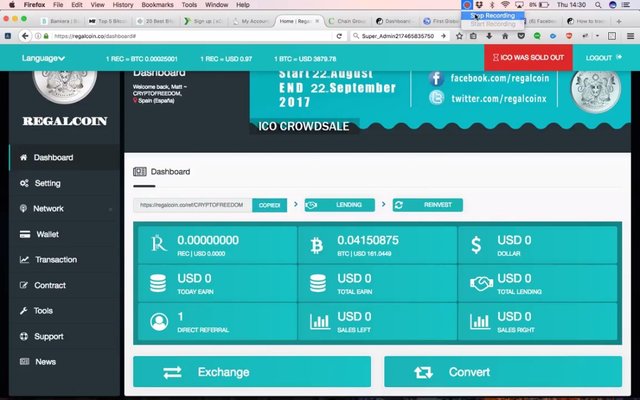Switch to the Top 5 Bitcoin tab
This screenshot has height=400, width=640.
[x=109, y=21]
